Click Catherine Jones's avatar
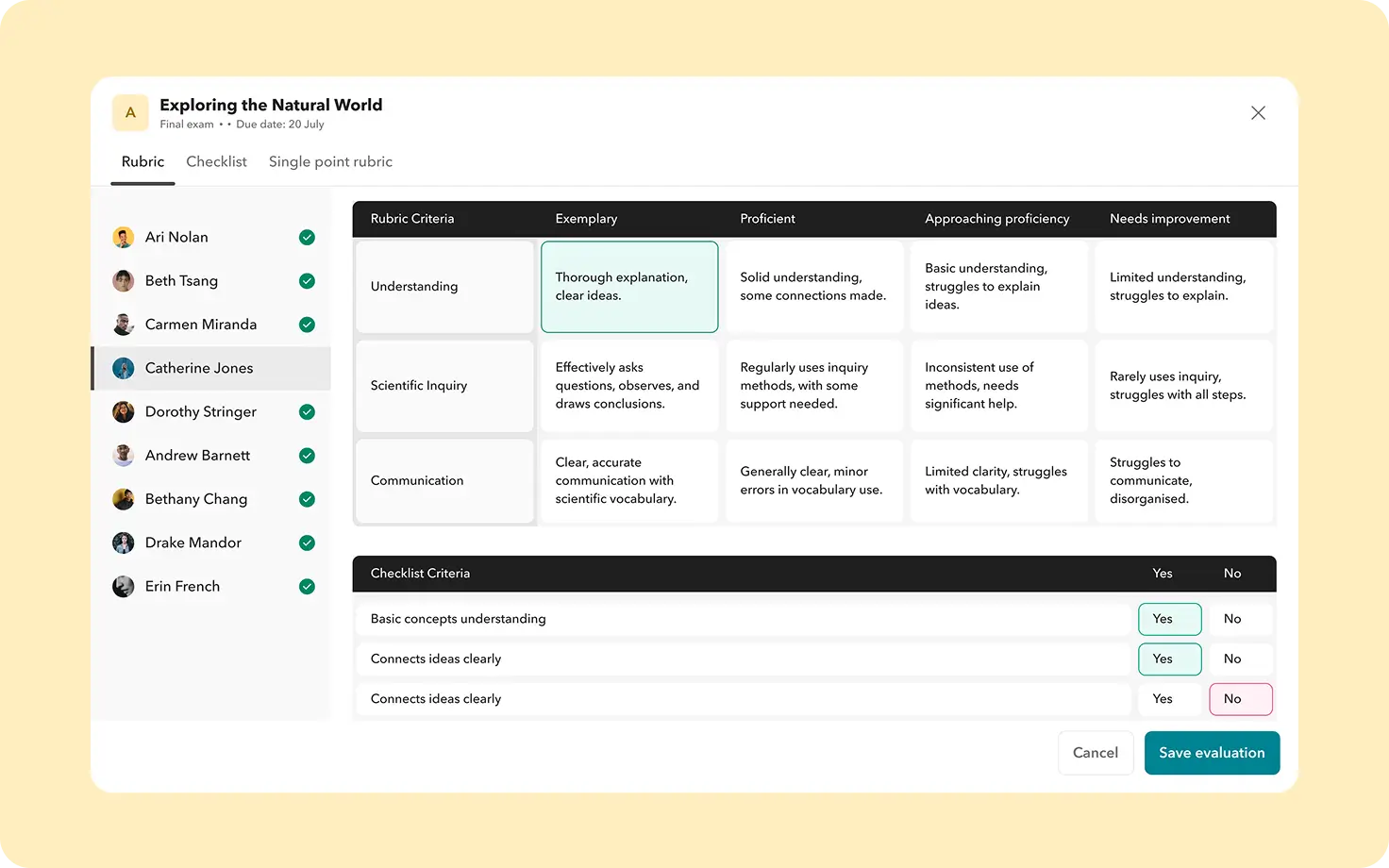This screenshot has height=868, width=1389. pyautogui.click(x=124, y=368)
